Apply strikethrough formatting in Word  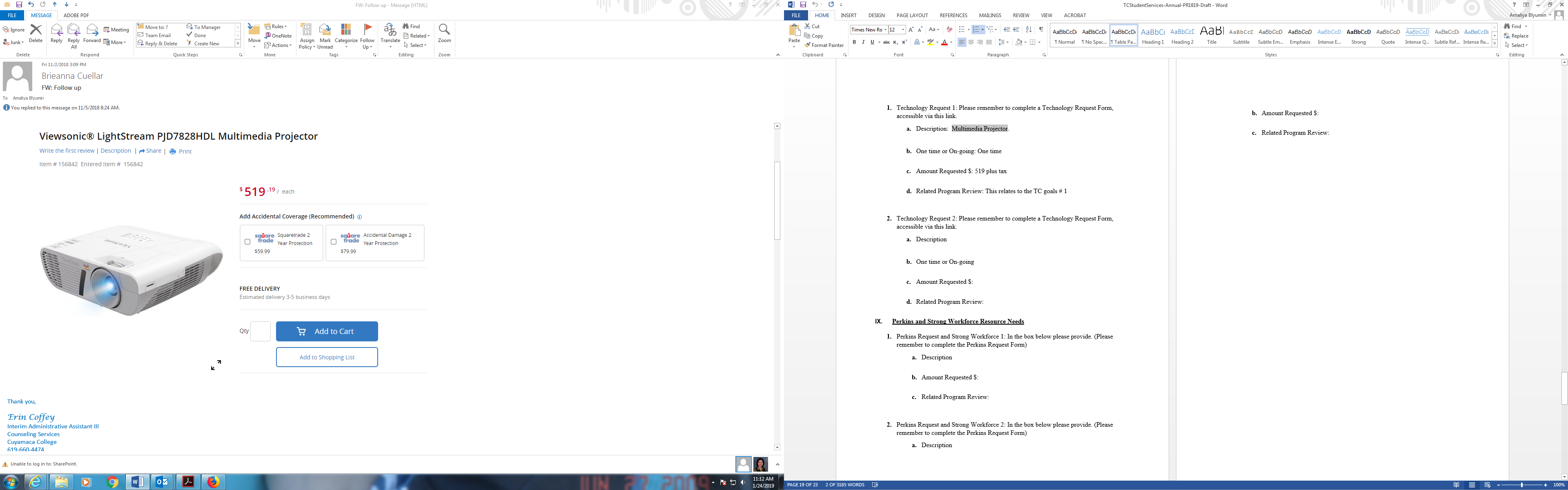click(x=886, y=42)
